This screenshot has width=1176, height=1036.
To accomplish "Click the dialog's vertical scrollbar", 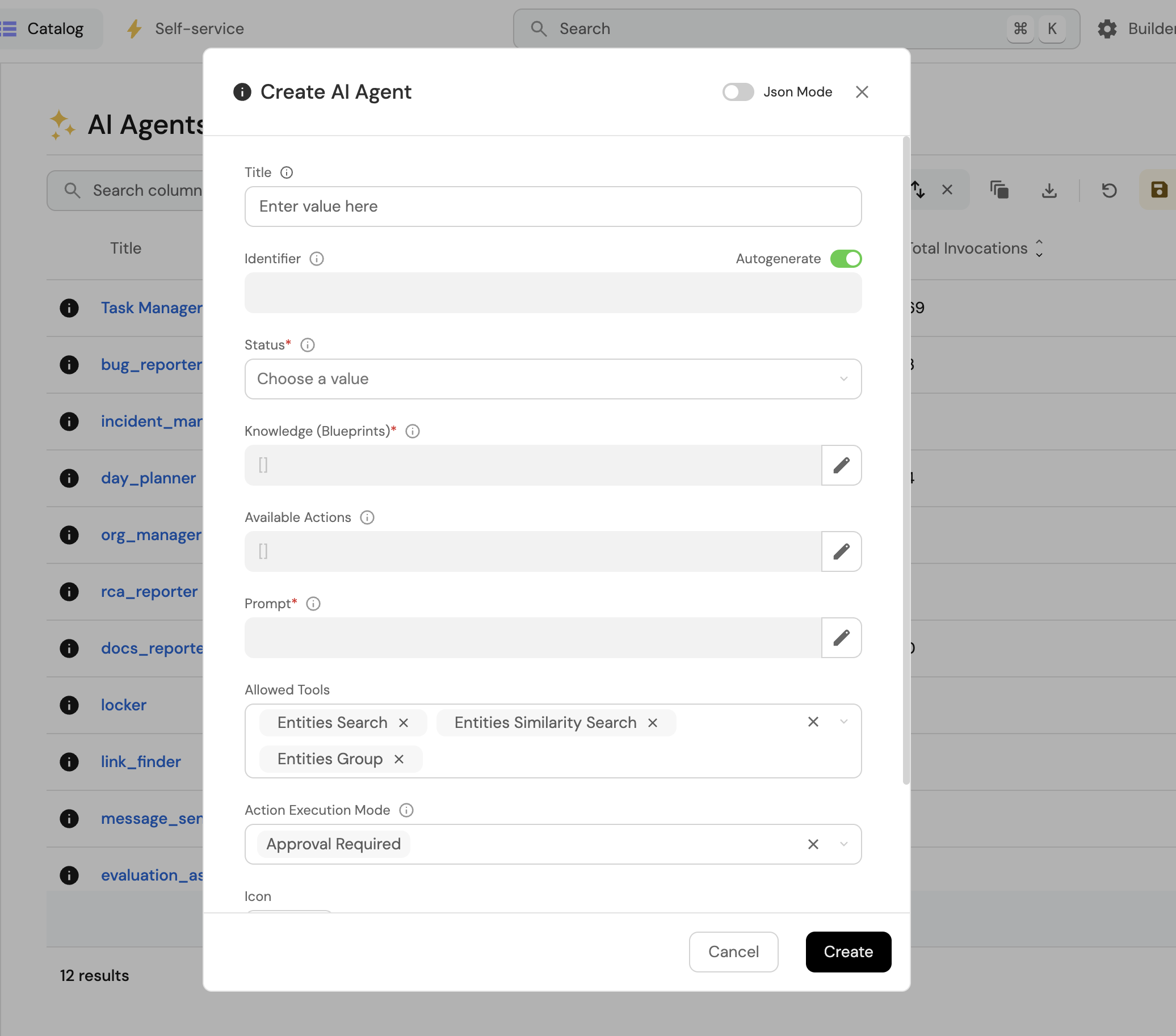I will click(x=906, y=460).
